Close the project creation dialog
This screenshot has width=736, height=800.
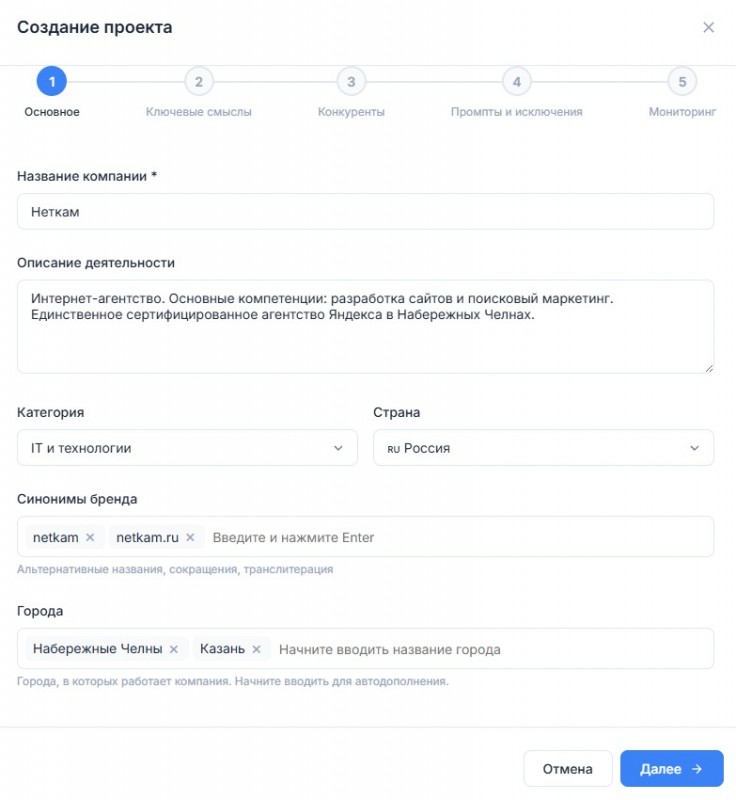[x=708, y=28]
